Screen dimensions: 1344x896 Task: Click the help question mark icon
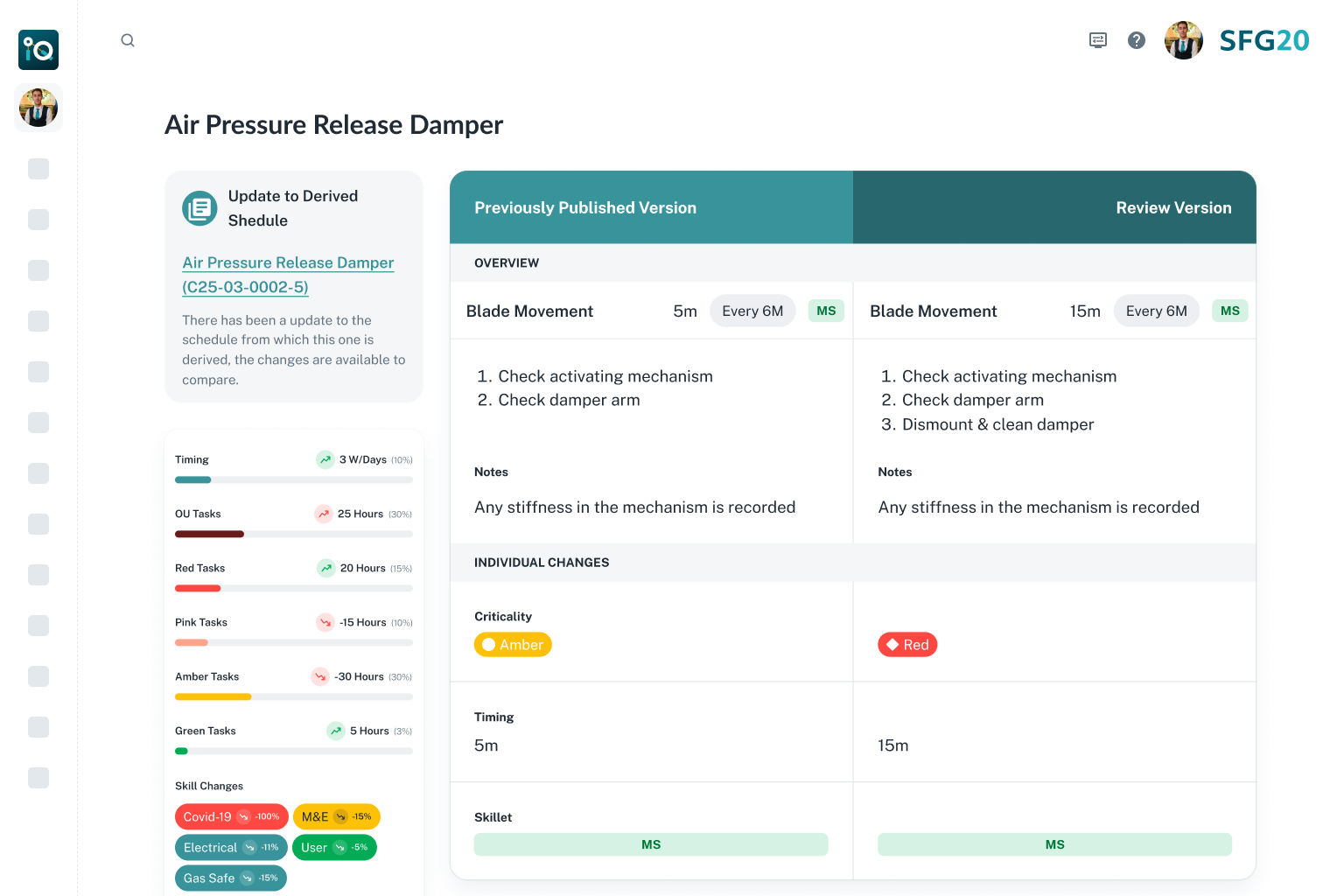[1137, 40]
